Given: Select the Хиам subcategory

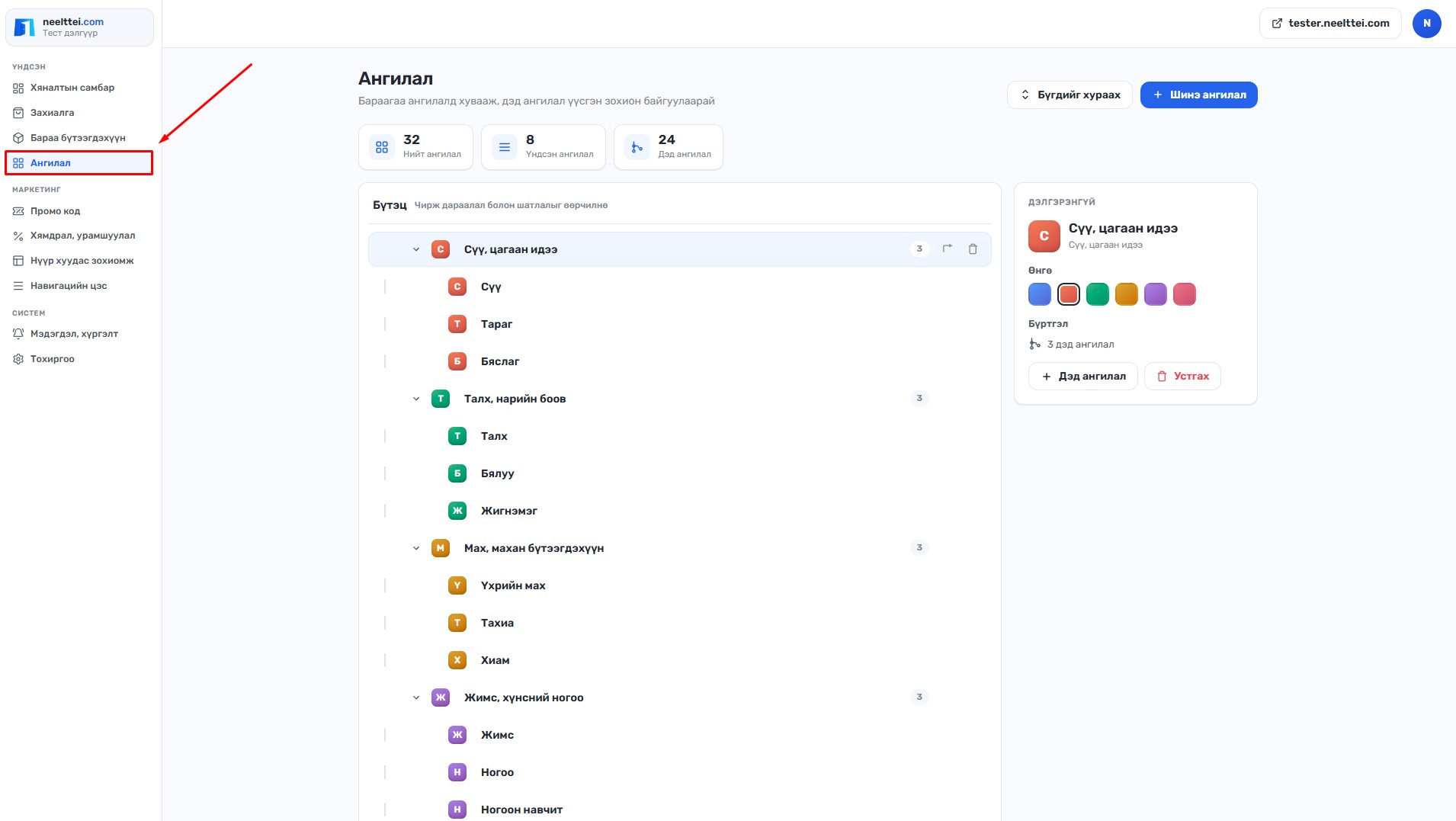Looking at the screenshot, I should [679, 660].
